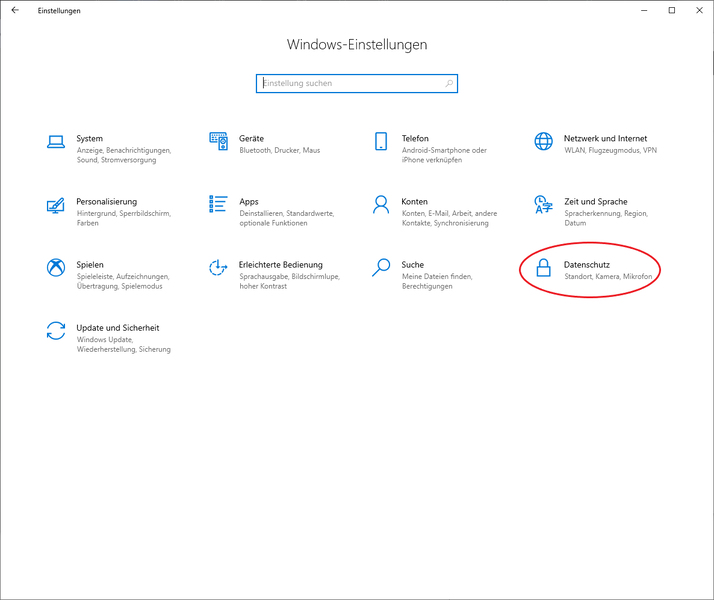Open Personalisierung monitor and pen icon
Viewport: 714px width, 600px height.
pos(56,205)
